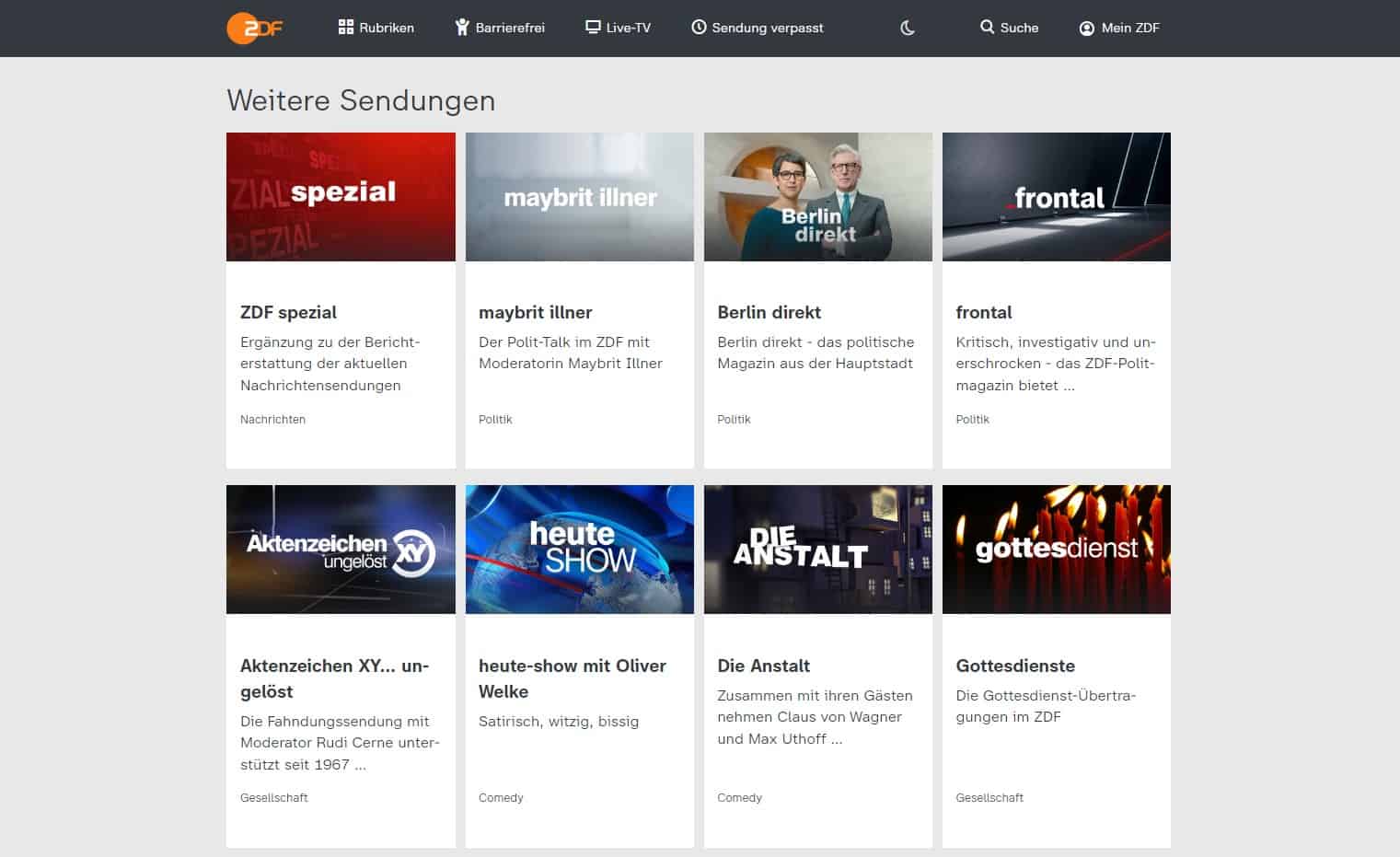The width and height of the screenshot is (1400, 857).
Task: Open Barrierefrei menu label
Action: pyautogui.click(x=510, y=28)
